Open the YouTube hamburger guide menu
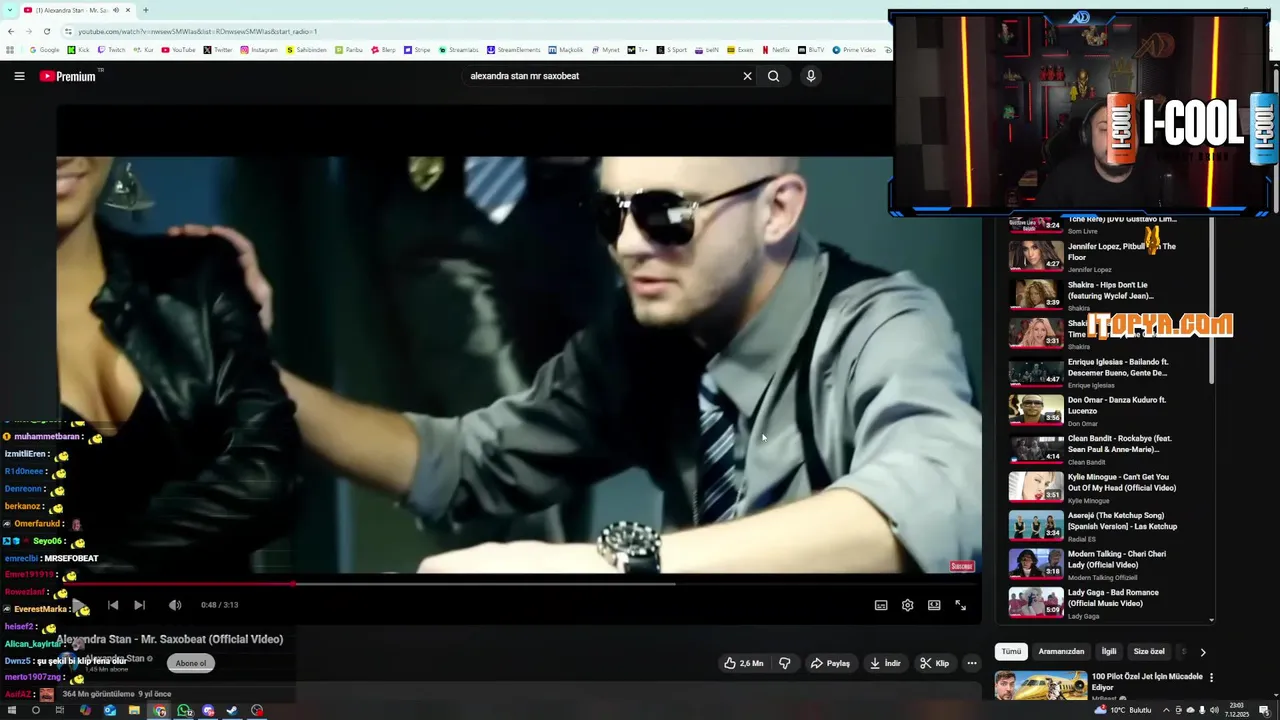The height and width of the screenshot is (720, 1280). [x=19, y=76]
